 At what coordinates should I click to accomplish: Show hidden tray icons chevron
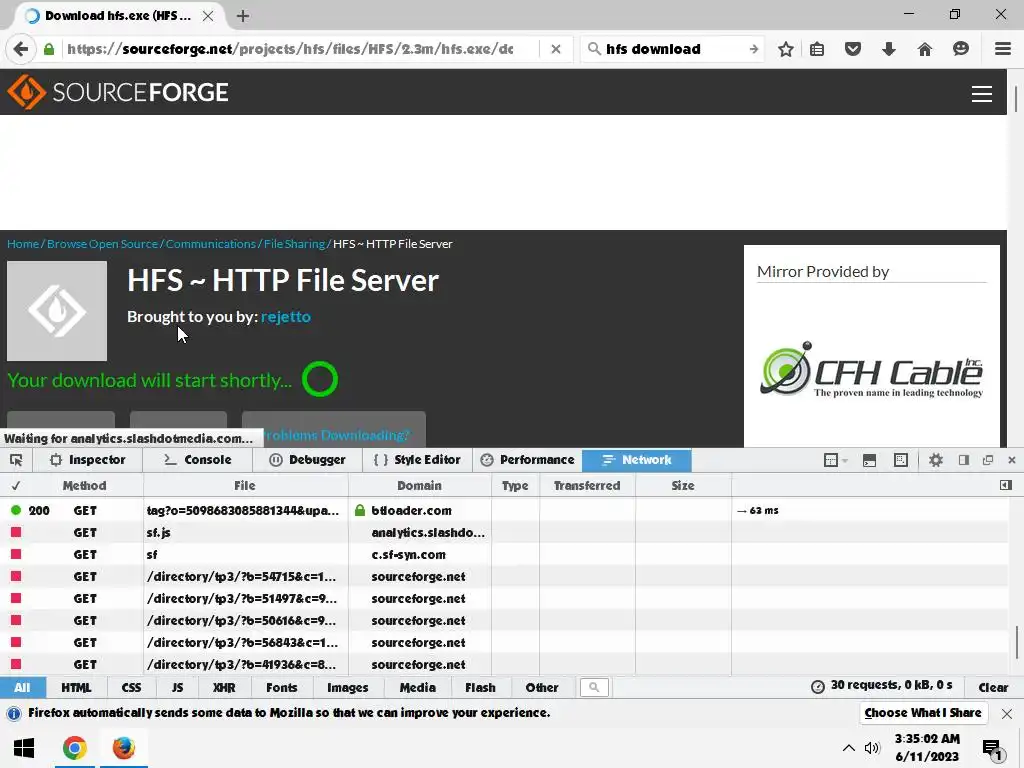848,748
